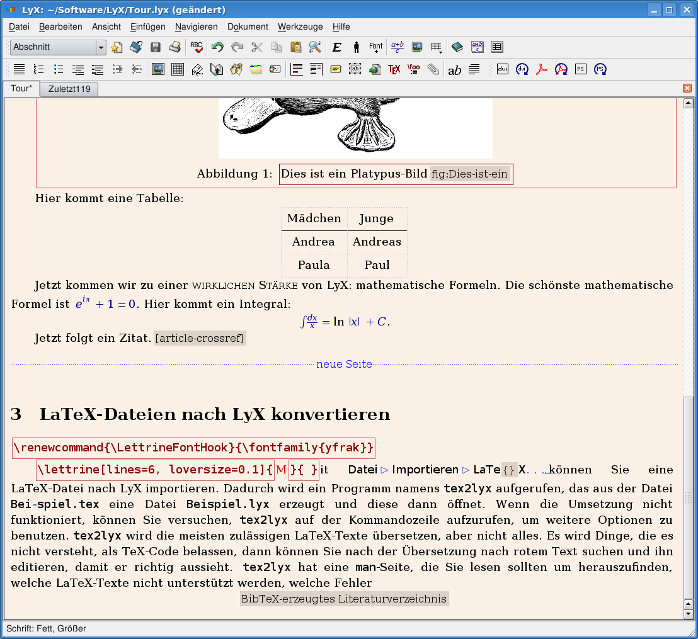Click the table cell 'Andrea'

[x=314, y=242]
